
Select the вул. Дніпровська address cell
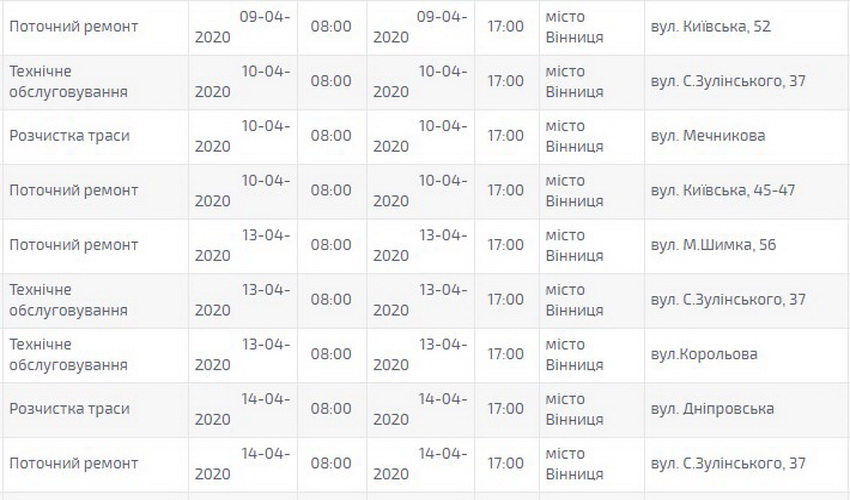click(x=712, y=409)
